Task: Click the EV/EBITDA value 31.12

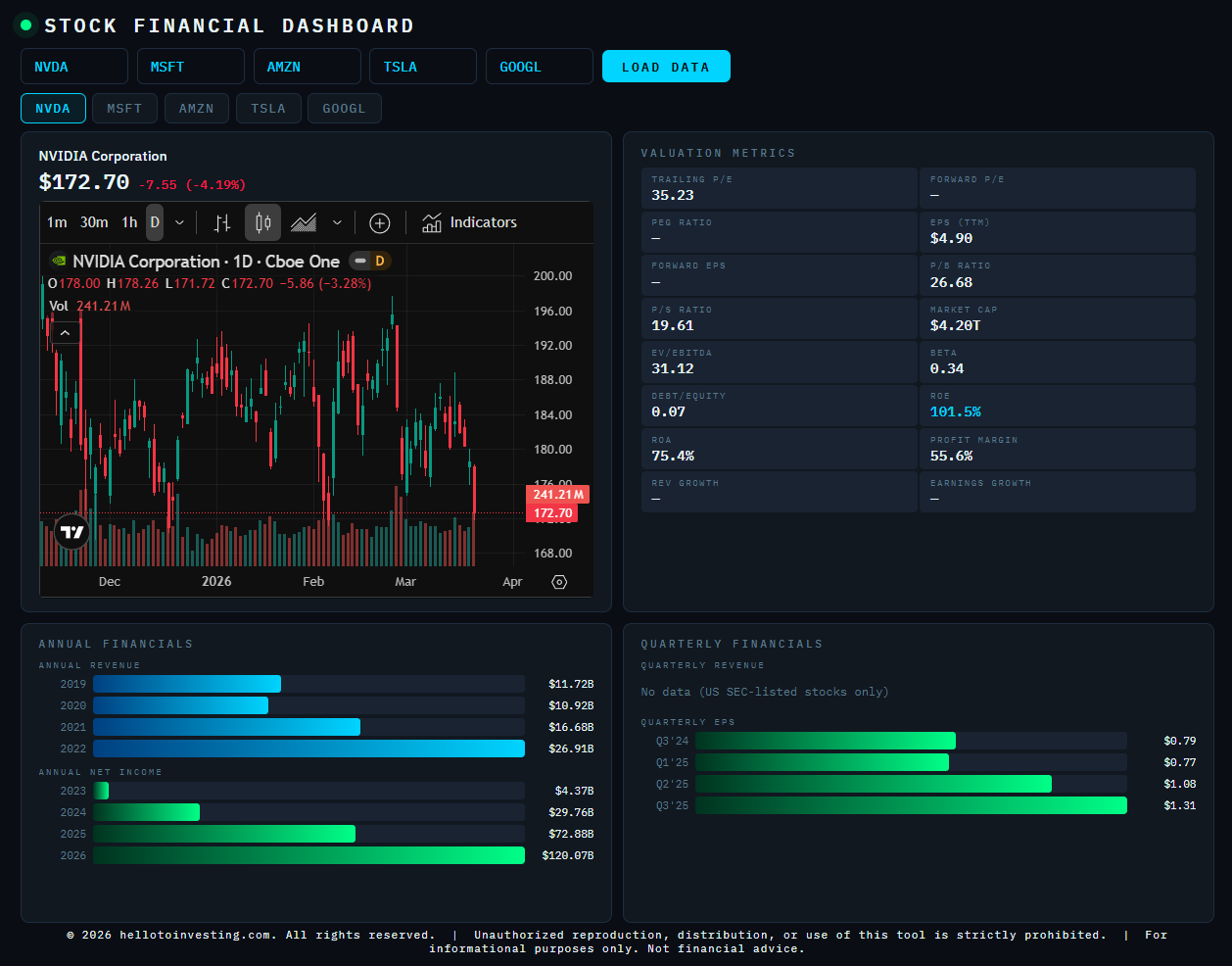Action: [x=673, y=368]
